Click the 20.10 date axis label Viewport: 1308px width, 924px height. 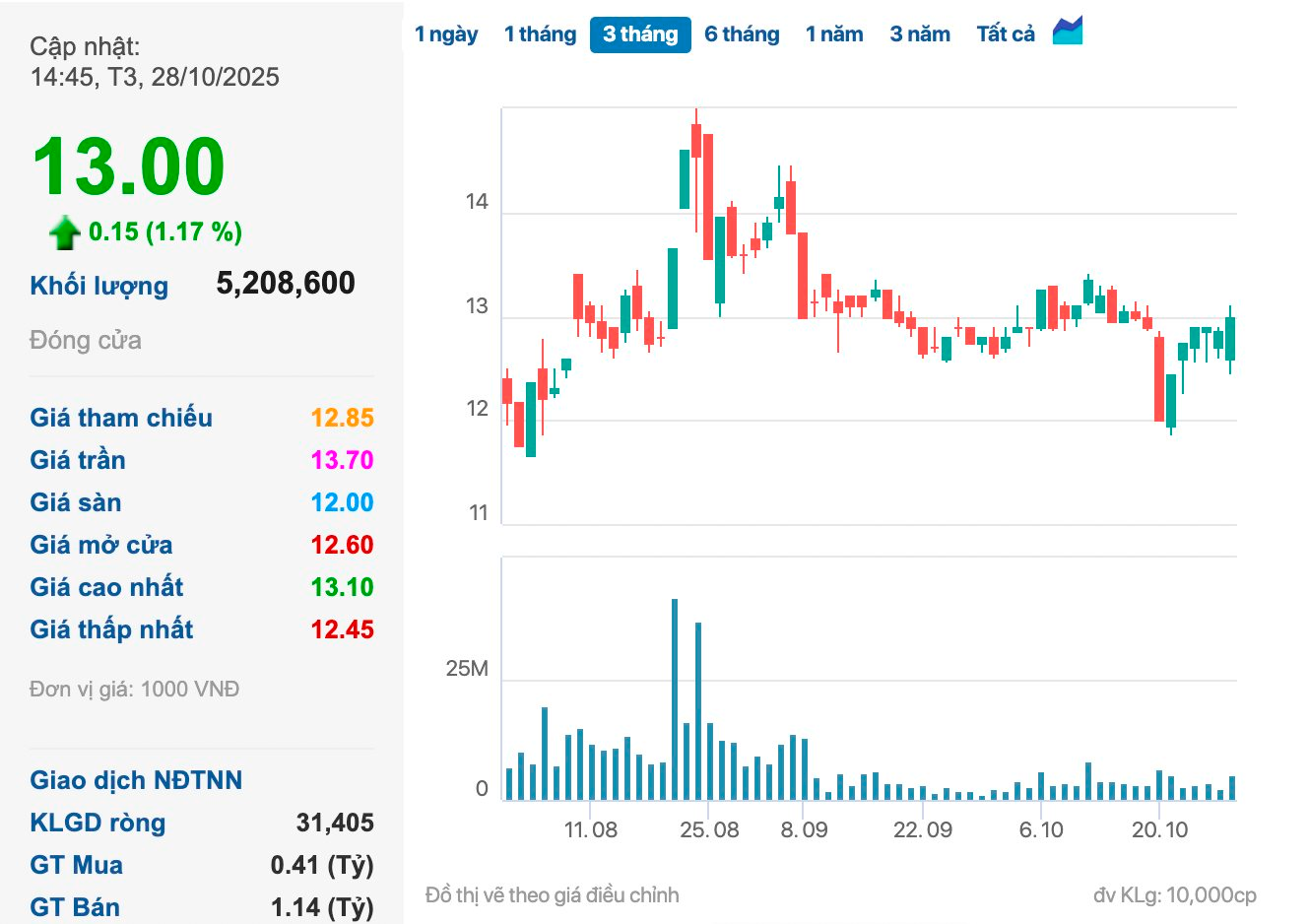pos(1159,829)
